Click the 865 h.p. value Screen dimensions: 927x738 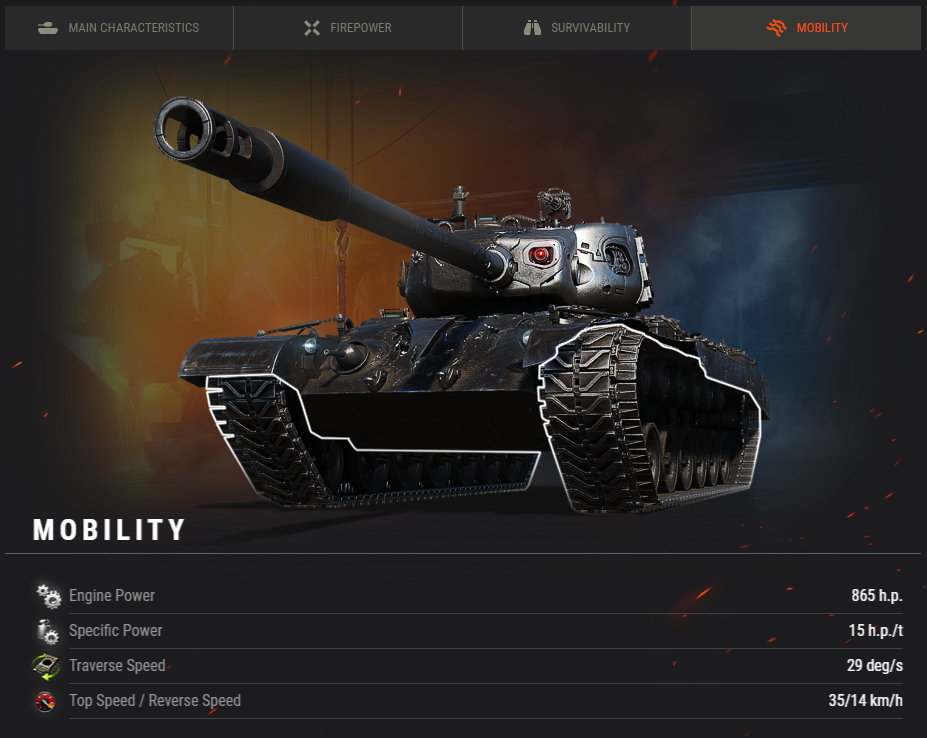pos(877,595)
